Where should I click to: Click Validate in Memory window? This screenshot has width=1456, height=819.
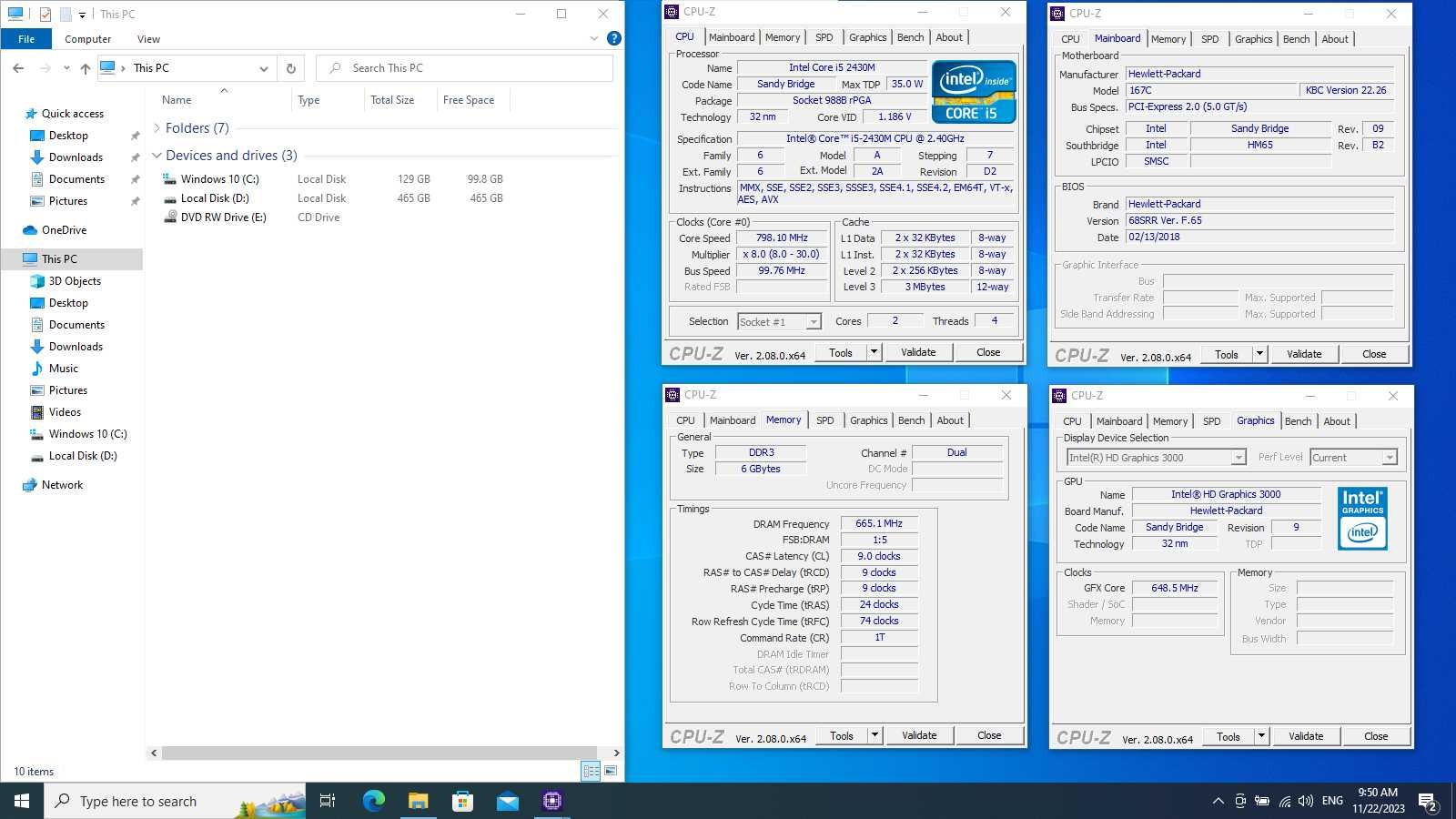919,735
